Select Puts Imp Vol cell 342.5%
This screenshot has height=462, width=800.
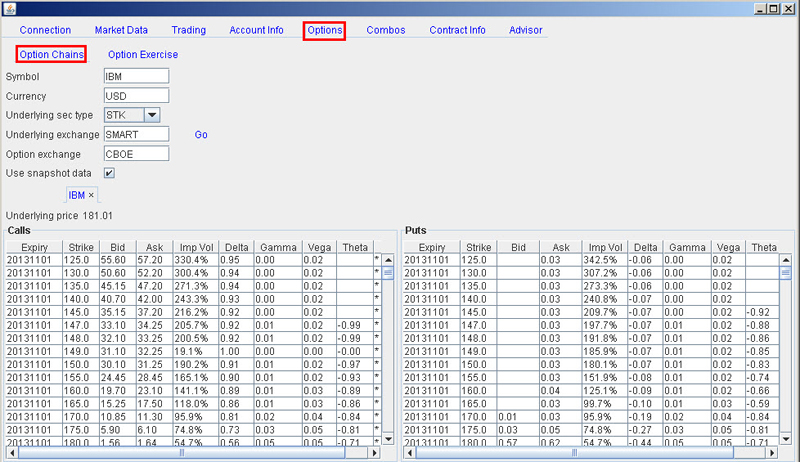click(605, 260)
